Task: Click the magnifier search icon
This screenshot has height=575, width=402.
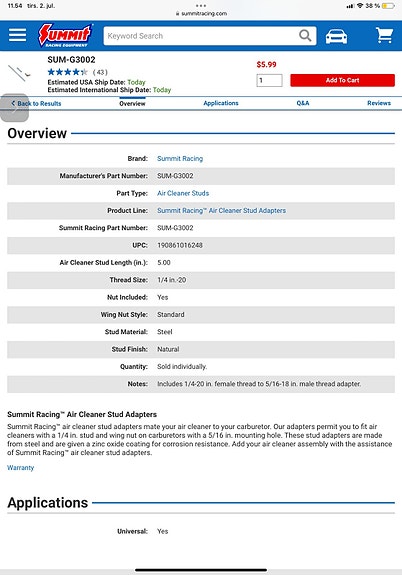Action: [x=305, y=36]
